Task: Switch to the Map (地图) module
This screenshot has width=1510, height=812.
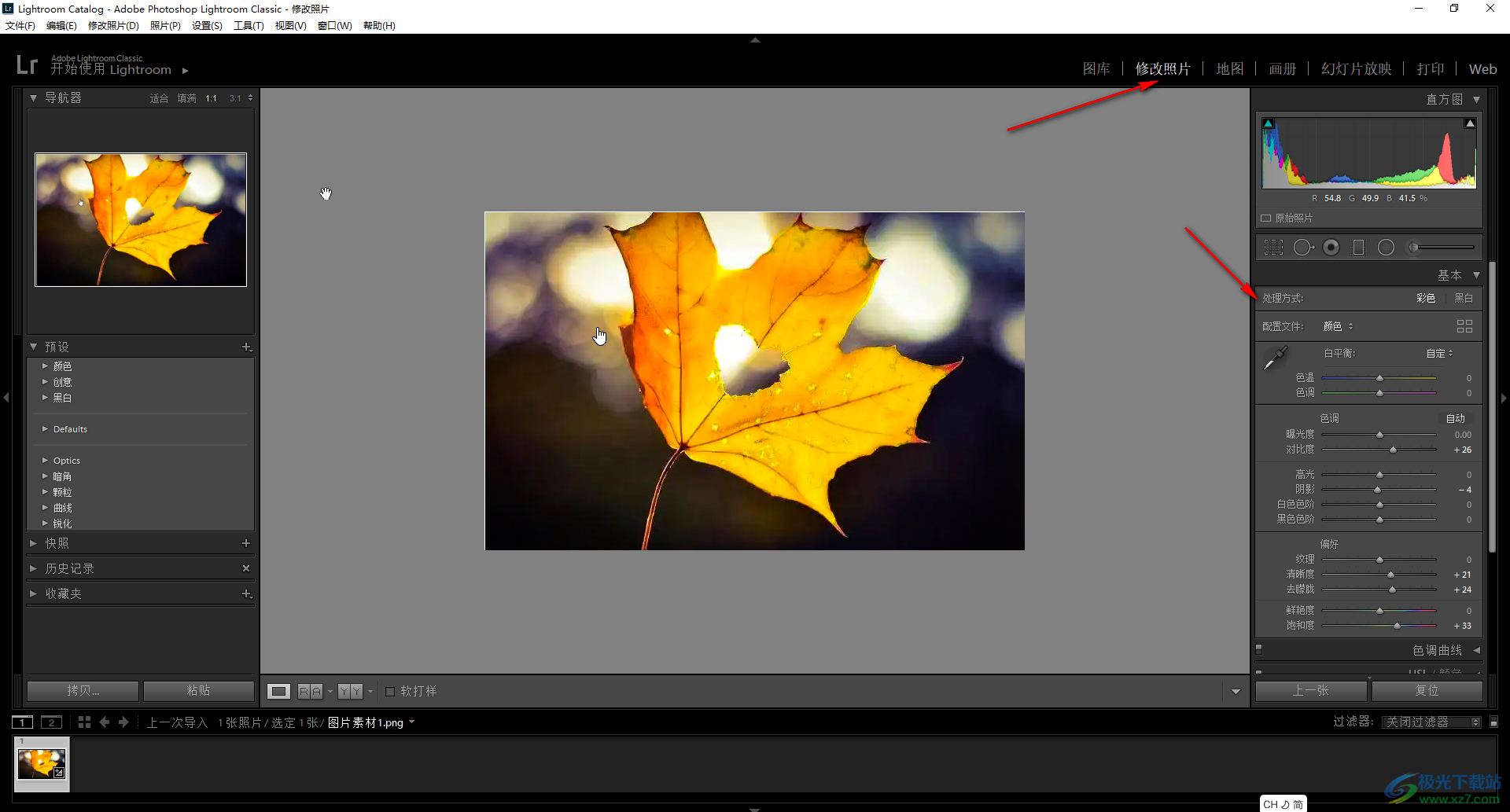Action: point(1230,69)
